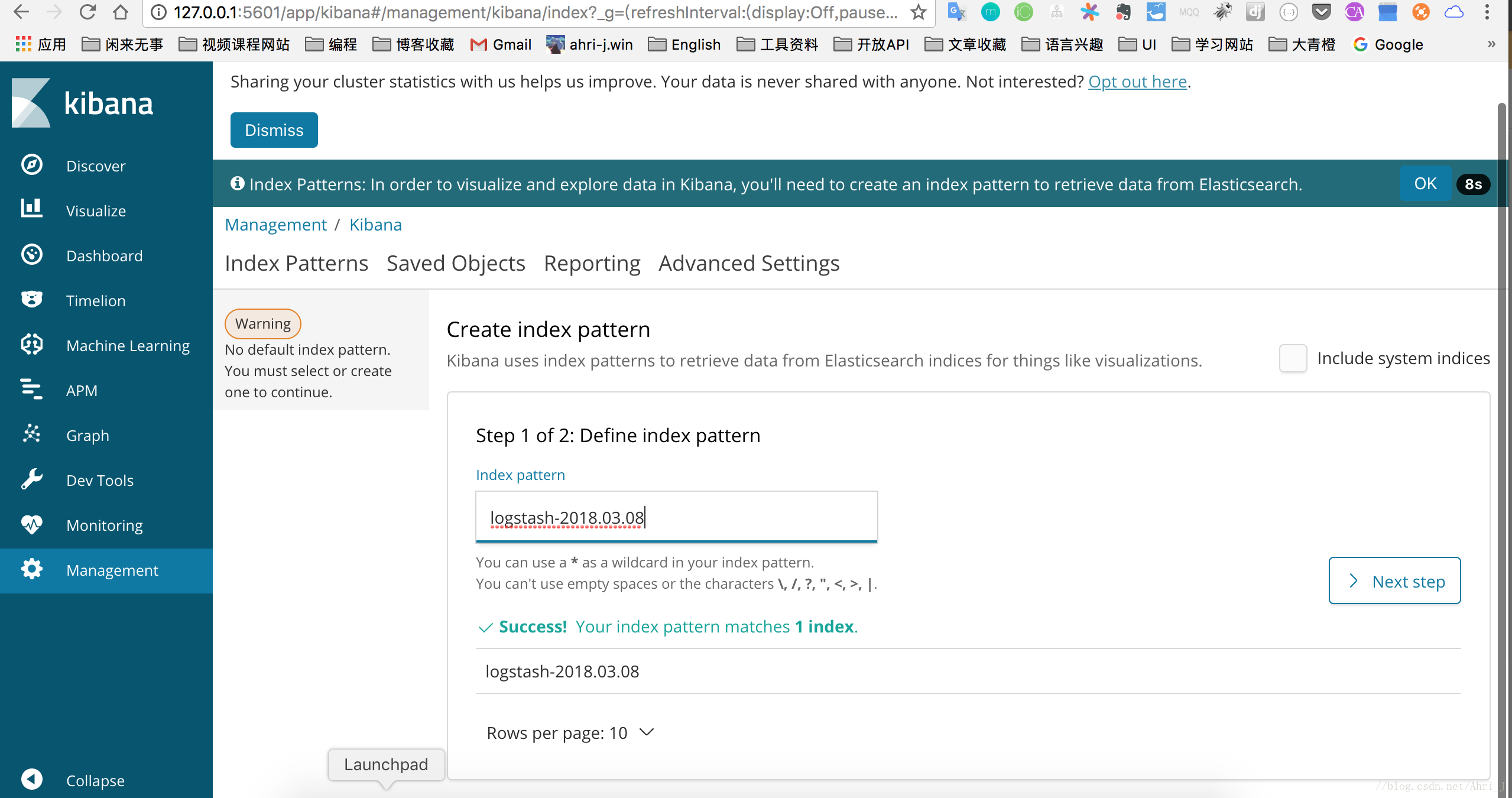Click Next step to proceed
The width and height of the screenshot is (1512, 798).
[x=1392, y=580]
